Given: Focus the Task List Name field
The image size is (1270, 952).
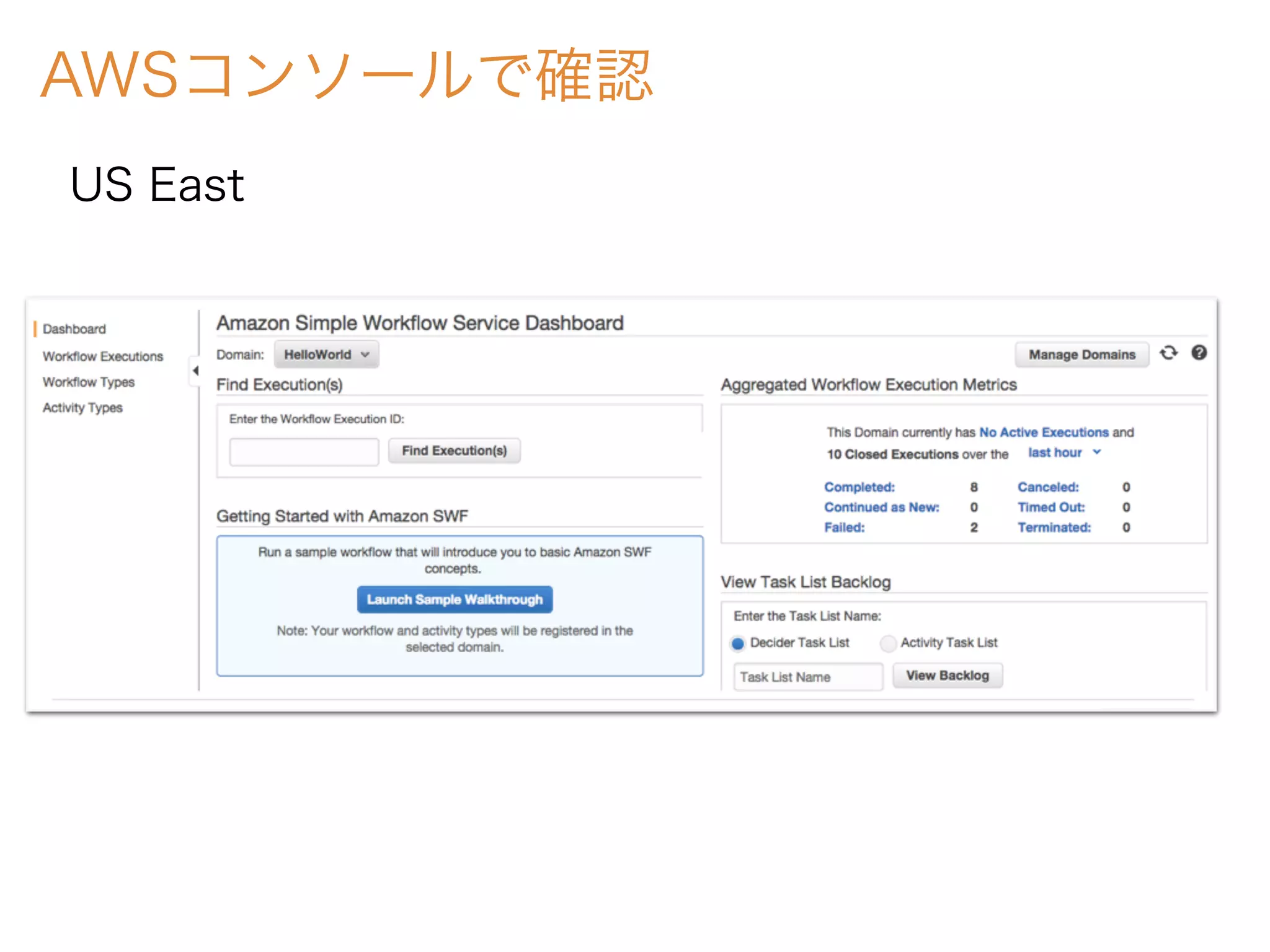Looking at the screenshot, I should [808, 677].
